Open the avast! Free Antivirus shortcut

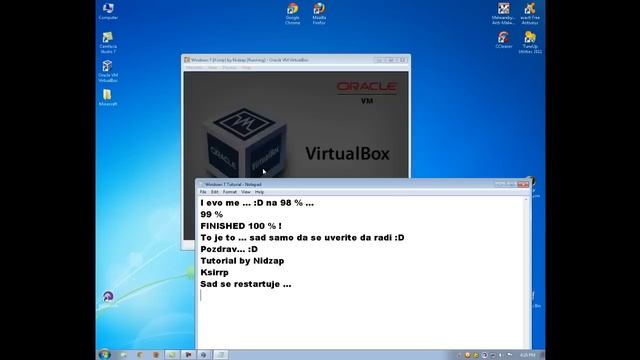pyautogui.click(x=530, y=13)
